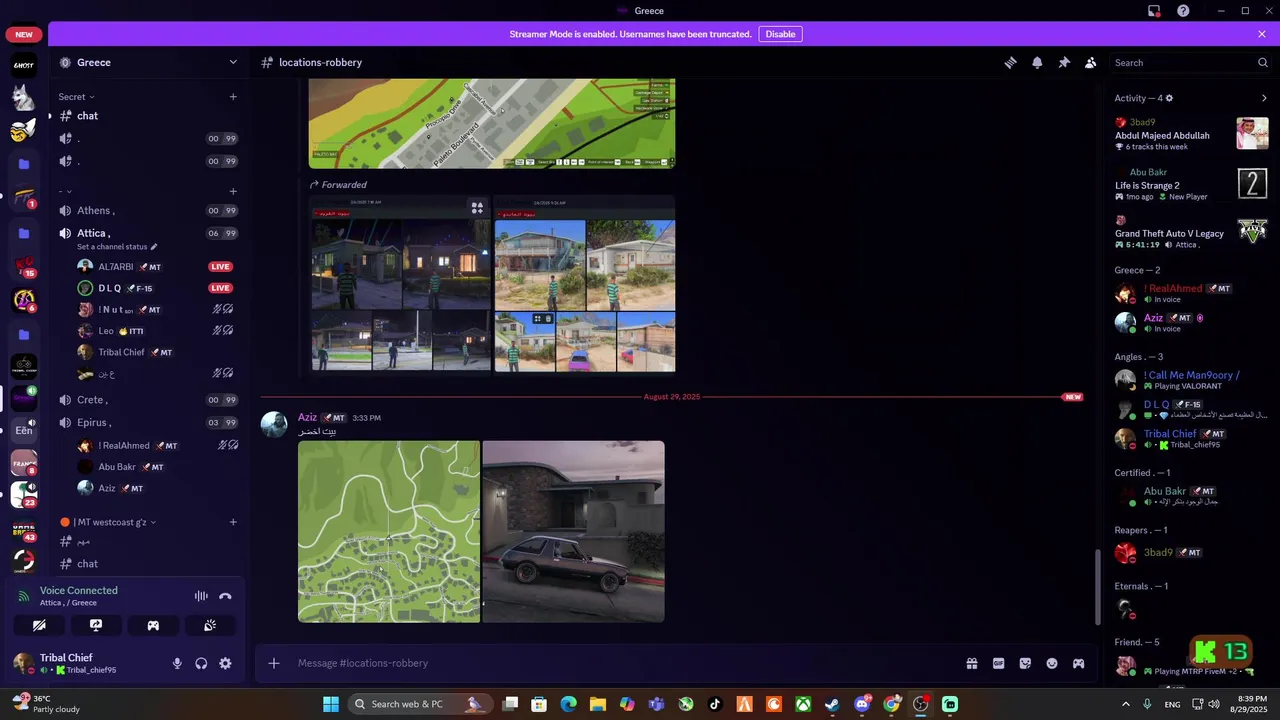Start an activity with gamepad icon
Image resolution: width=1280 pixels, height=720 pixels.
[153, 625]
